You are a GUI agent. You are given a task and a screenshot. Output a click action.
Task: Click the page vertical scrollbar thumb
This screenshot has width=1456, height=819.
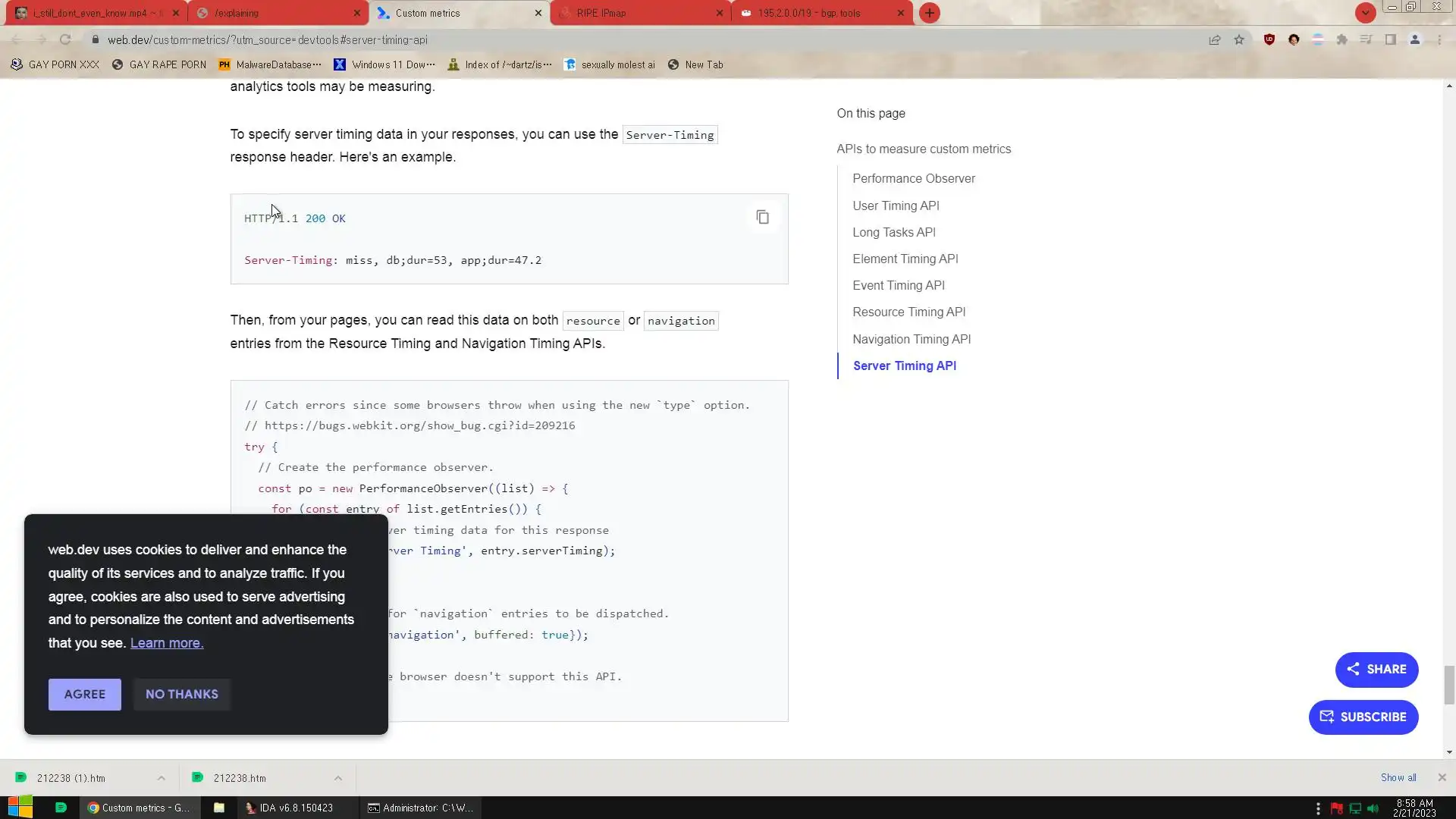pyautogui.click(x=1449, y=685)
